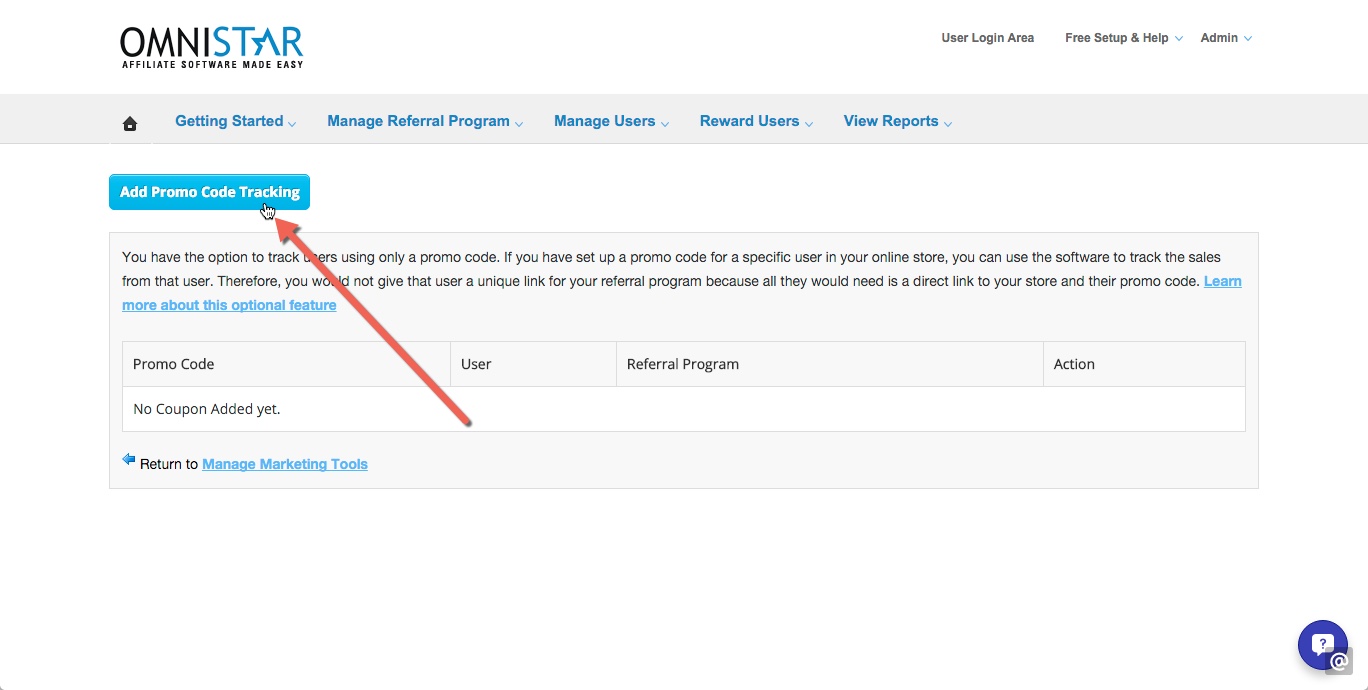Expand the Admin dropdown menu
Image resolution: width=1368 pixels, height=690 pixels.
(1220, 37)
